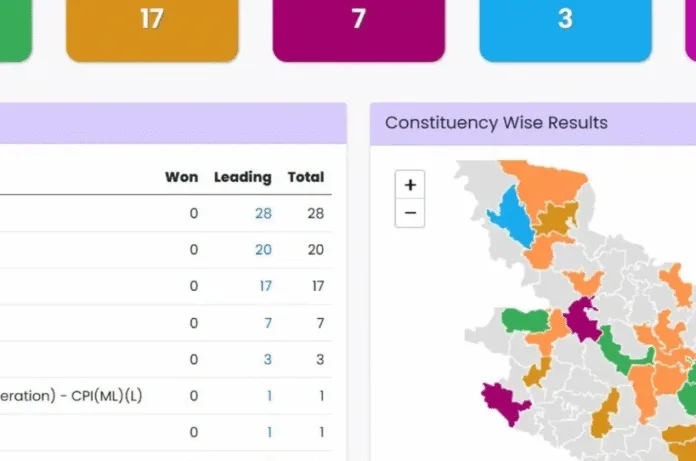Select the blue constituency on the map
Viewport: 696px width, 461px height.
click(513, 217)
